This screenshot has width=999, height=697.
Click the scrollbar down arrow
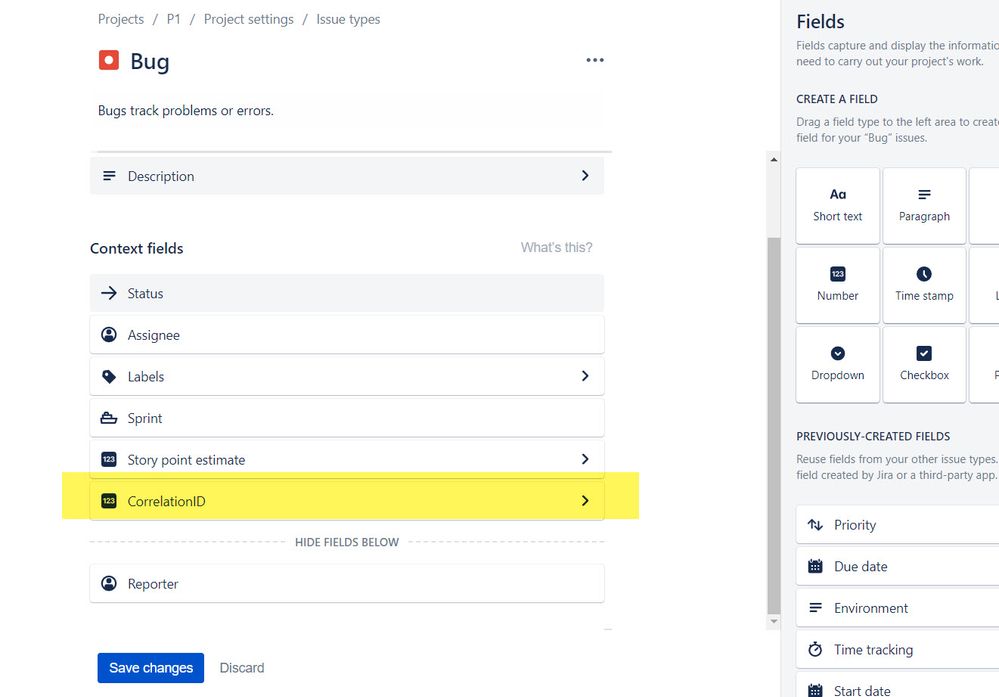tap(773, 621)
